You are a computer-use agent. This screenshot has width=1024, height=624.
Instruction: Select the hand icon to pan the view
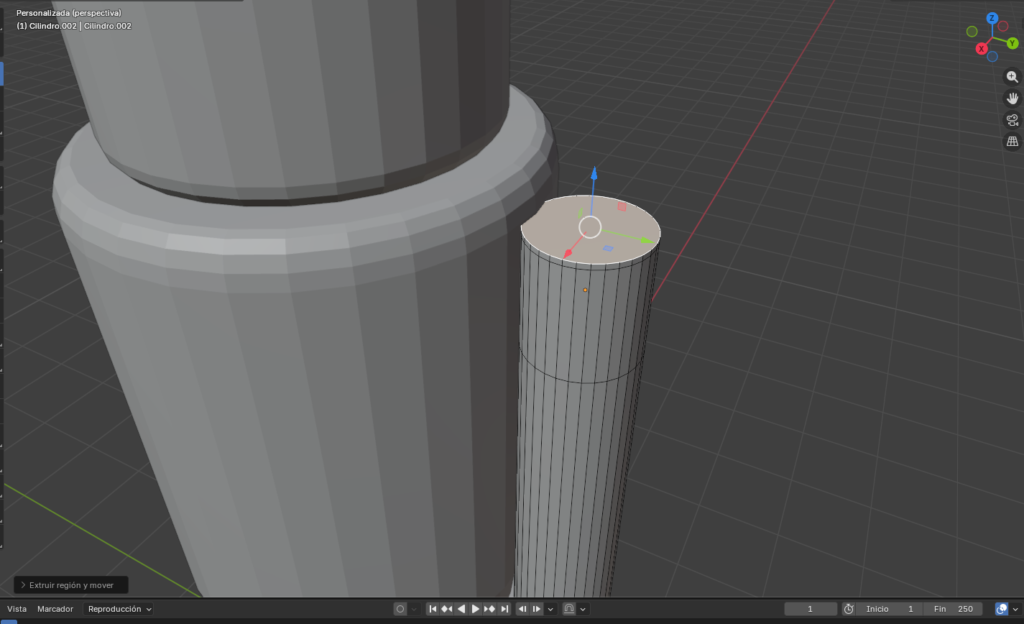click(x=1011, y=98)
